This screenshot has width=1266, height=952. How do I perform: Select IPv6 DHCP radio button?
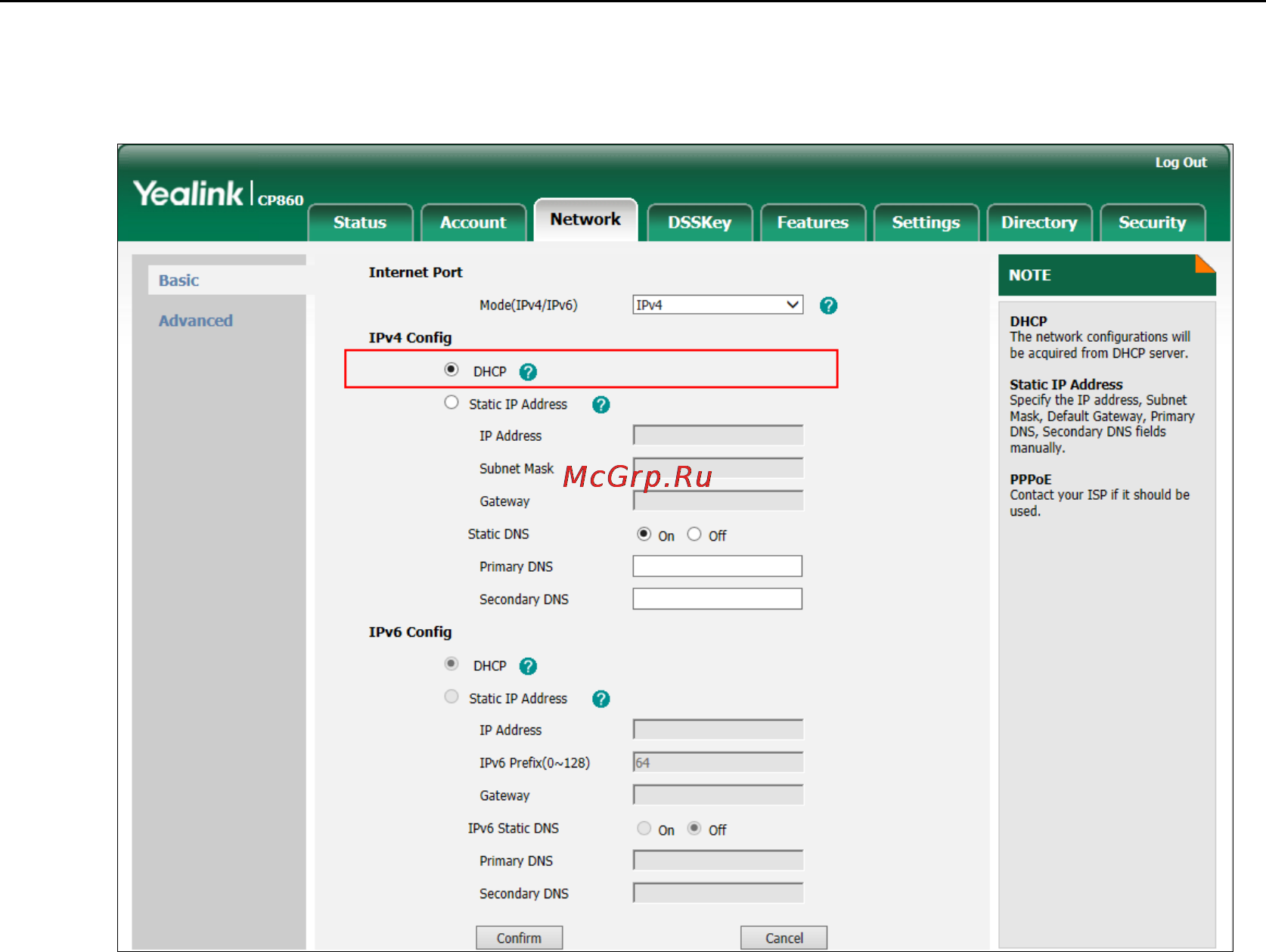coord(451,664)
